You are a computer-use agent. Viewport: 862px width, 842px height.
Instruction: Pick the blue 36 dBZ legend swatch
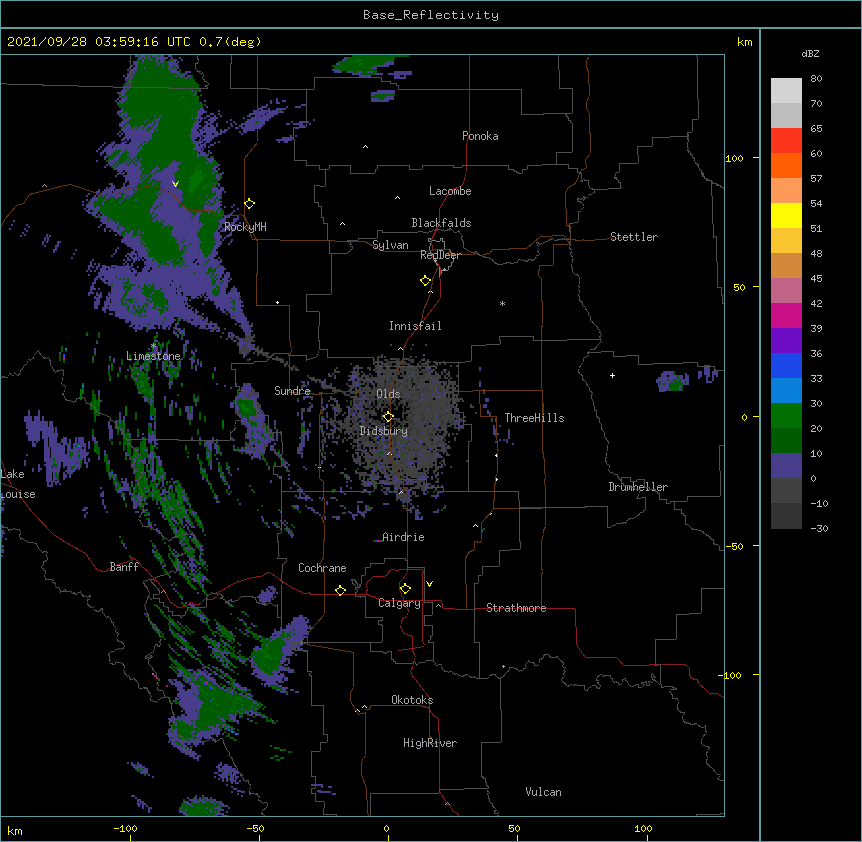(786, 365)
